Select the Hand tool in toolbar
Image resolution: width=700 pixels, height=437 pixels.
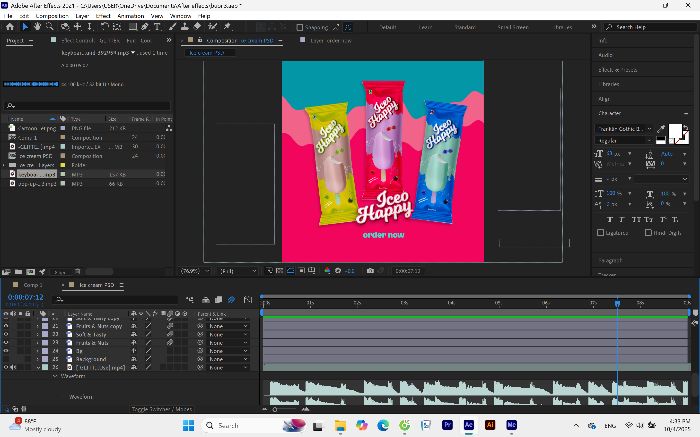[37, 27]
